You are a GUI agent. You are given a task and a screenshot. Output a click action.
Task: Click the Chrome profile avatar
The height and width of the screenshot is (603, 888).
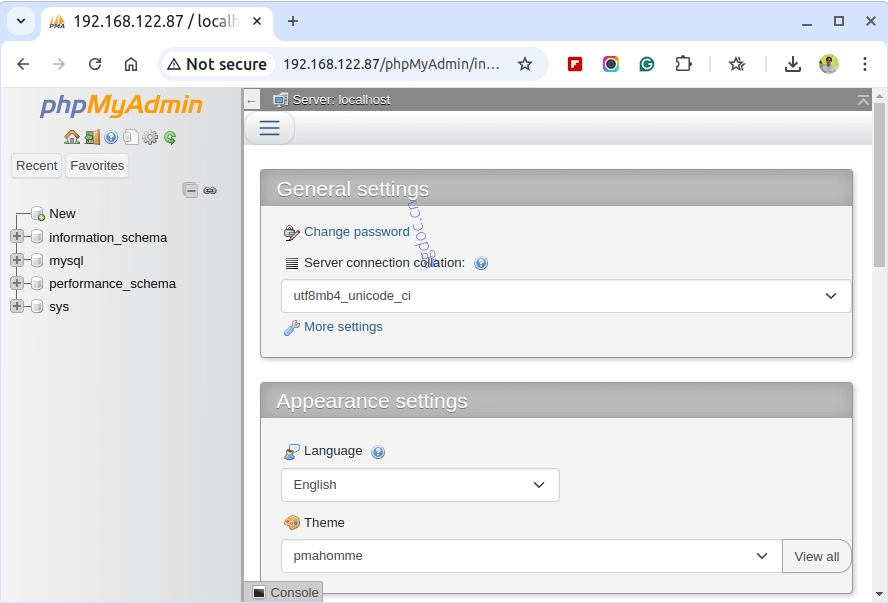click(829, 64)
